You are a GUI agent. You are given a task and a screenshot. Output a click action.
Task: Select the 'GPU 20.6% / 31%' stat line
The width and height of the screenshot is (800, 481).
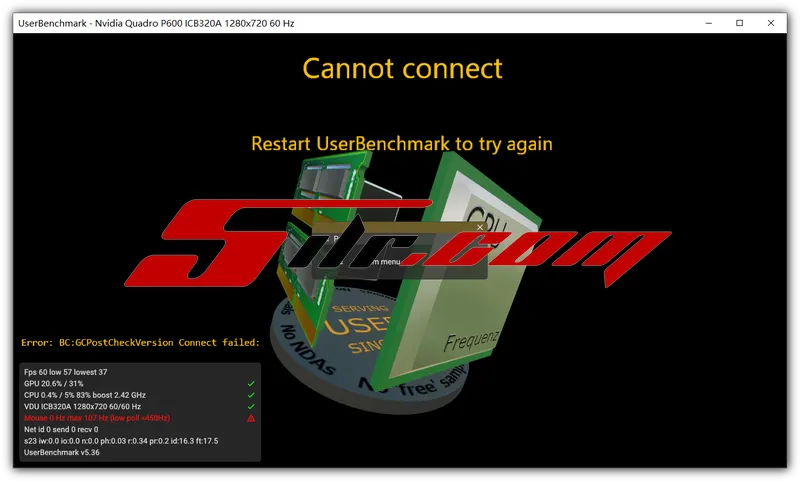pos(54,384)
